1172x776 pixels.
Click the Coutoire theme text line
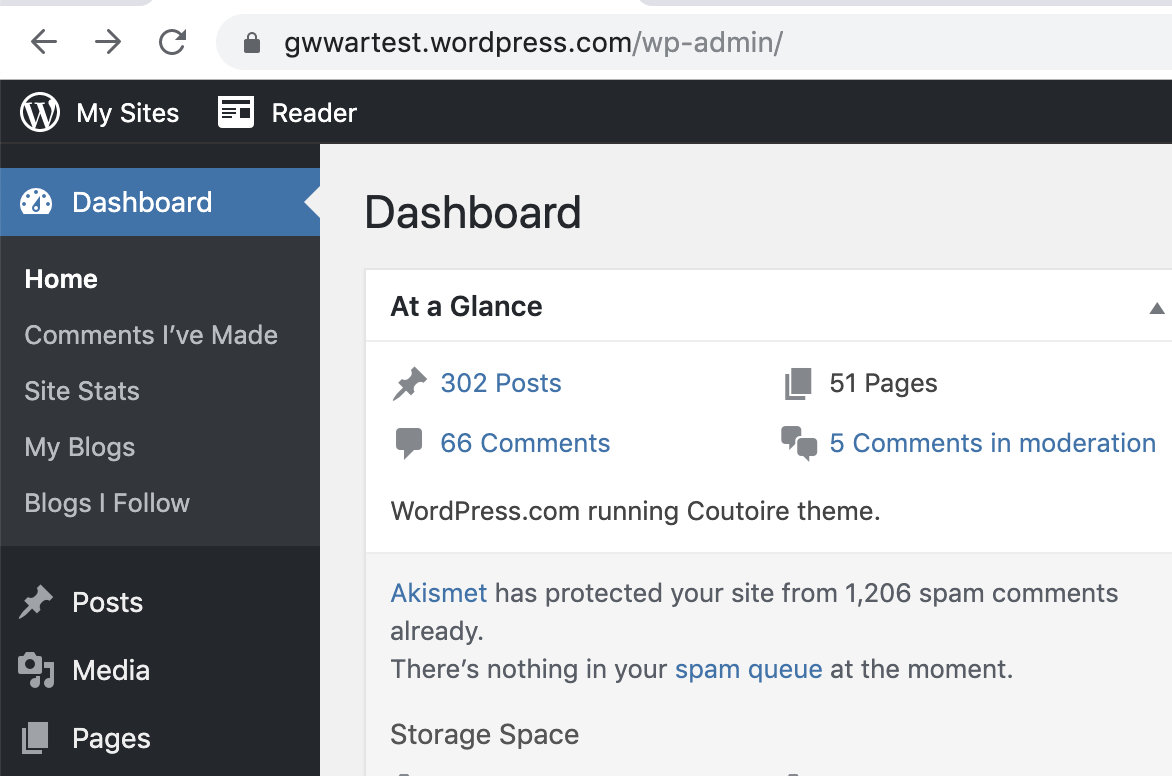click(x=635, y=511)
